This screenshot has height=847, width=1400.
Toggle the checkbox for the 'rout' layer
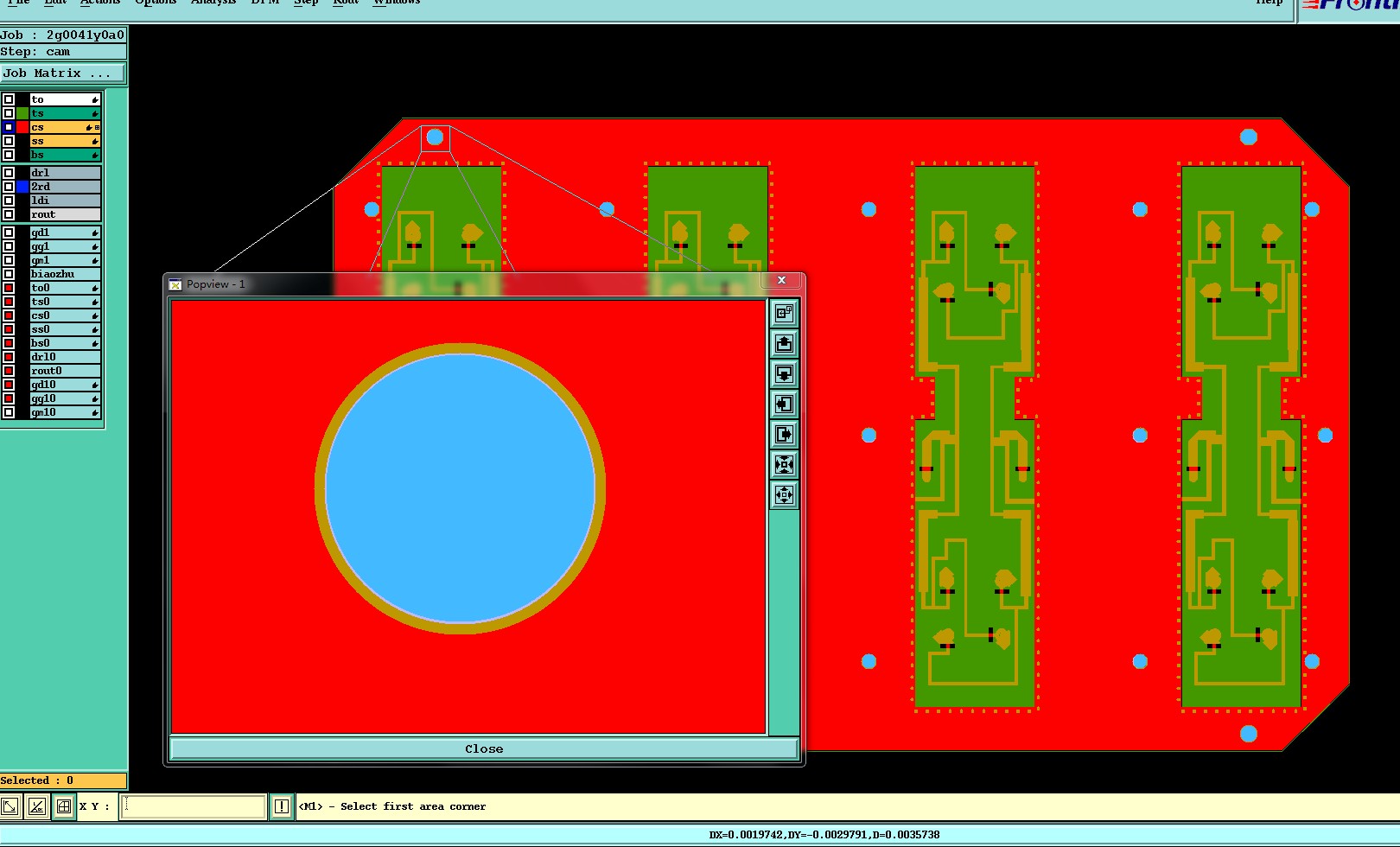tap(9, 214)
